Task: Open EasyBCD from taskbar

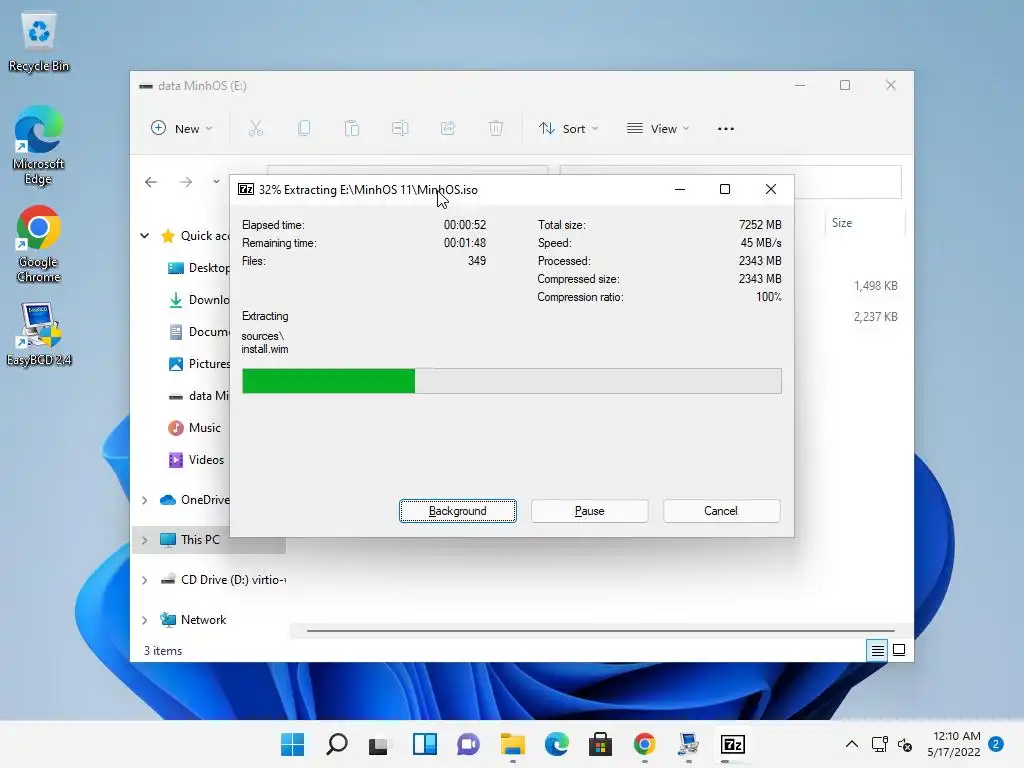Action: point(688,744)
